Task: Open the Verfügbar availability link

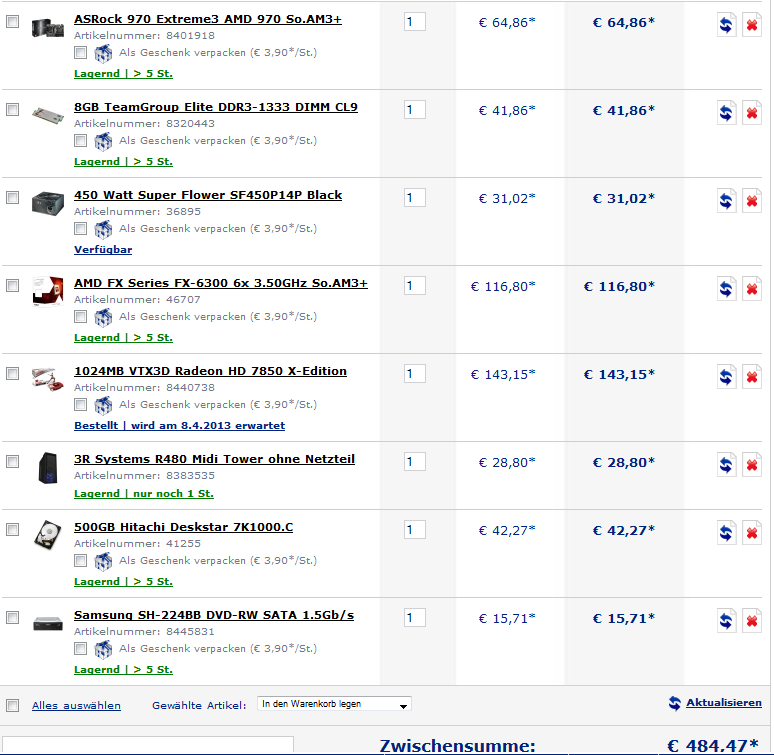Action: [x=103, y=250]
